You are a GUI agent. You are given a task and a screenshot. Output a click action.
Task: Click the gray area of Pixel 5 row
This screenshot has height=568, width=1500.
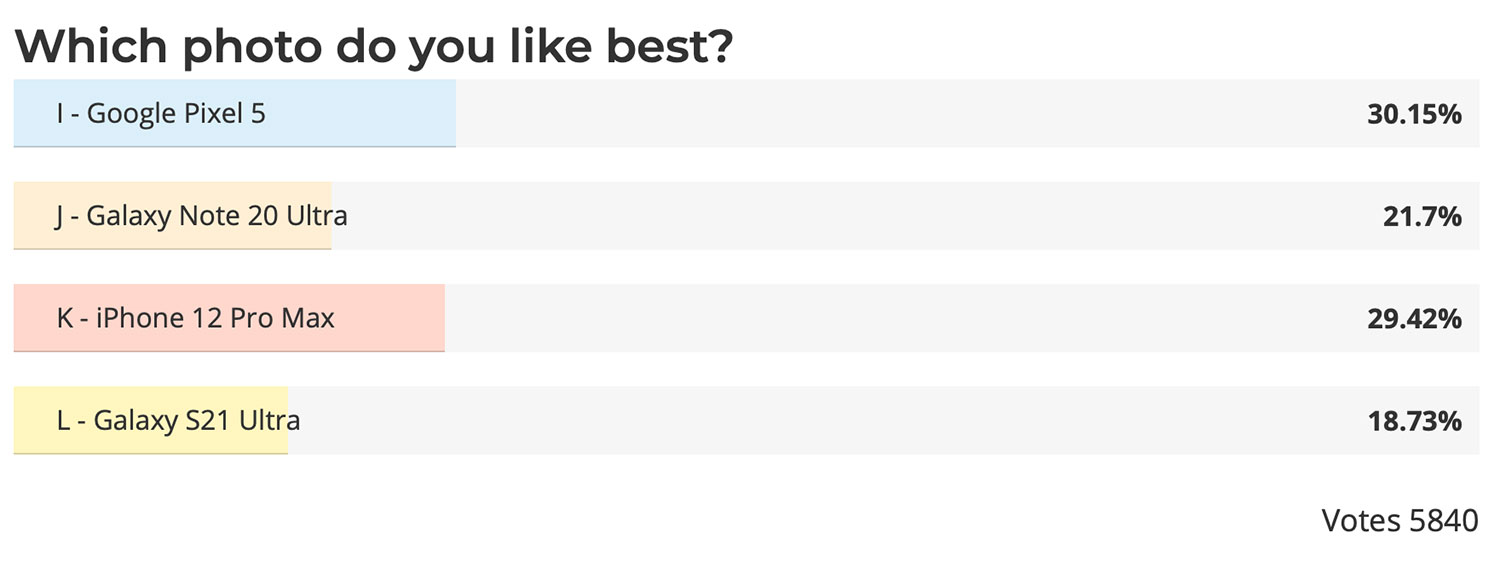[910, 113]
